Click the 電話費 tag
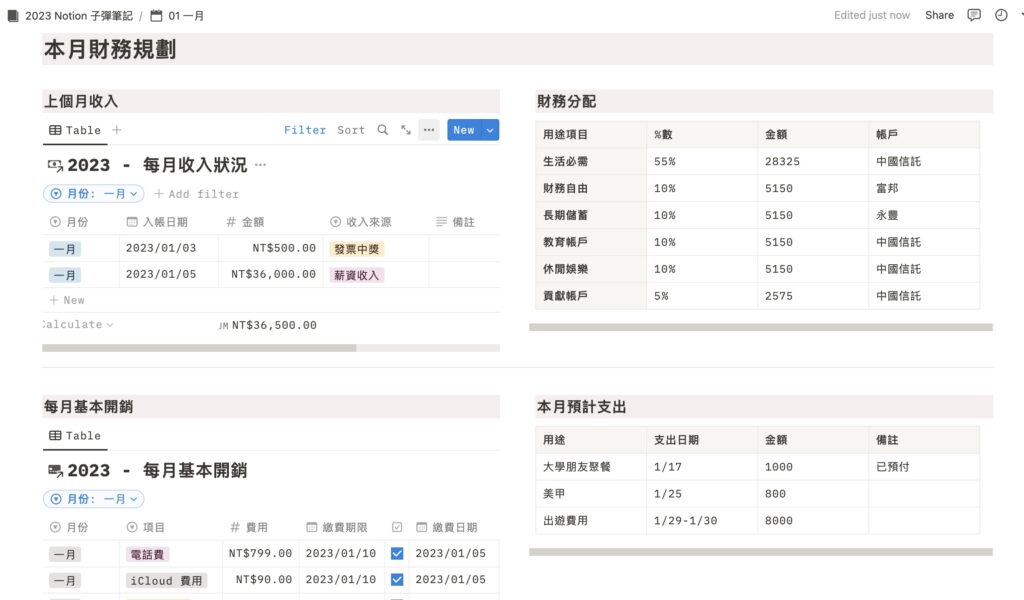1024x600 pixels. (147, 554)
